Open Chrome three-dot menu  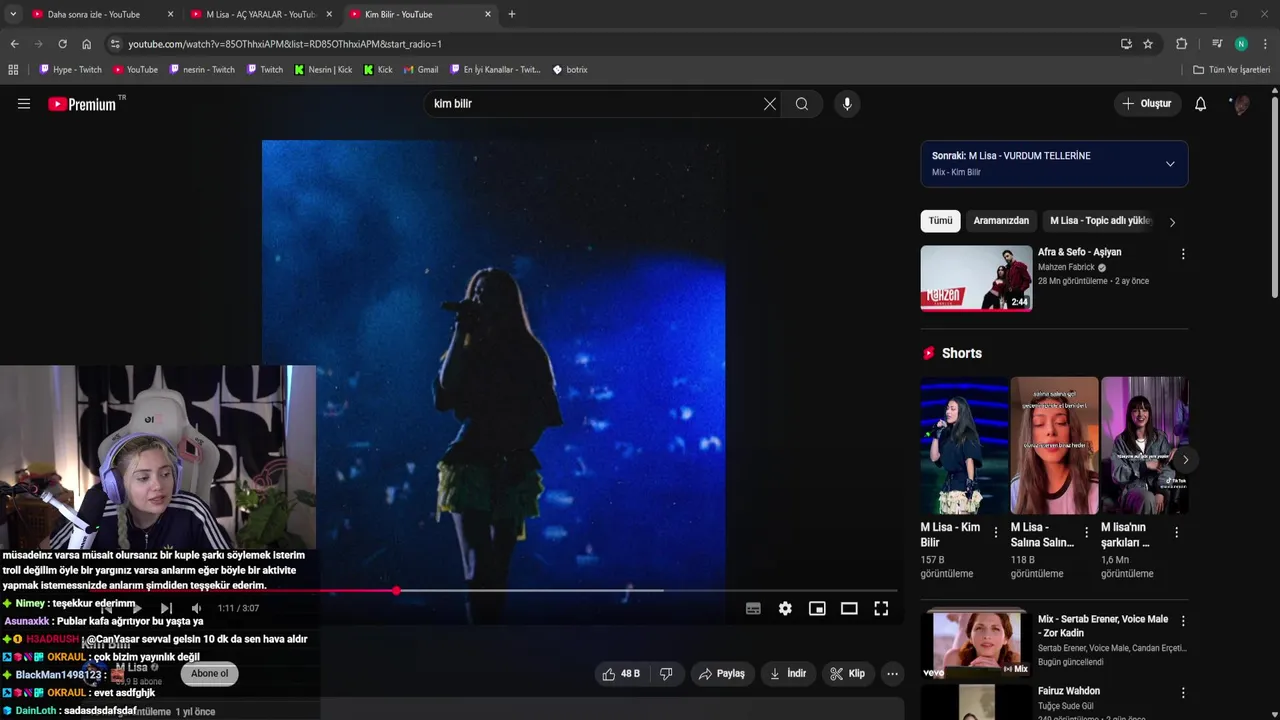point(1266,44)
